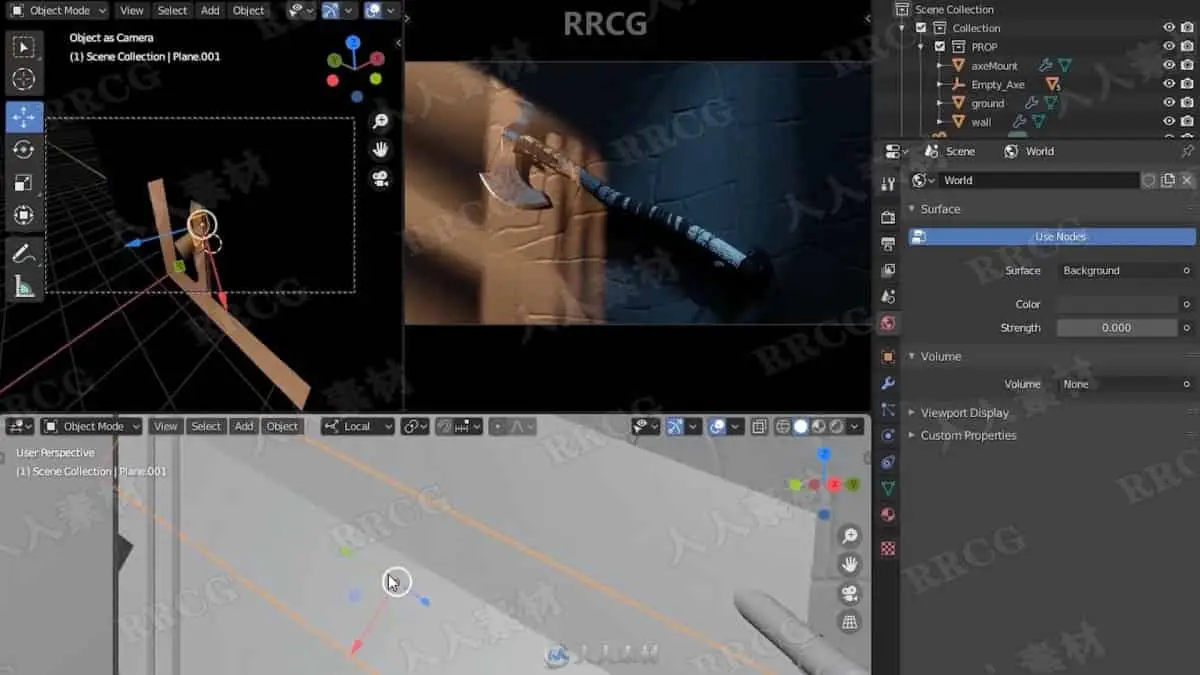Open Physics properties tab
This screenshot has height=675, width=1200.
coord(887,436)
